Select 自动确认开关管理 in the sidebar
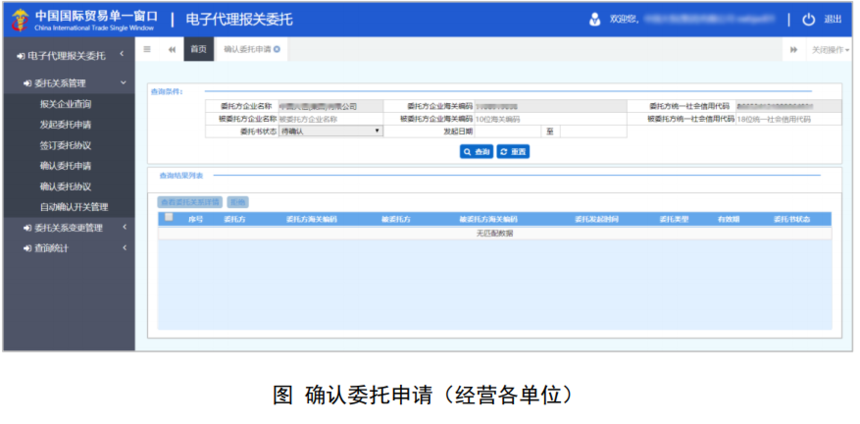 pyautogui.click(x=73, y=207)
